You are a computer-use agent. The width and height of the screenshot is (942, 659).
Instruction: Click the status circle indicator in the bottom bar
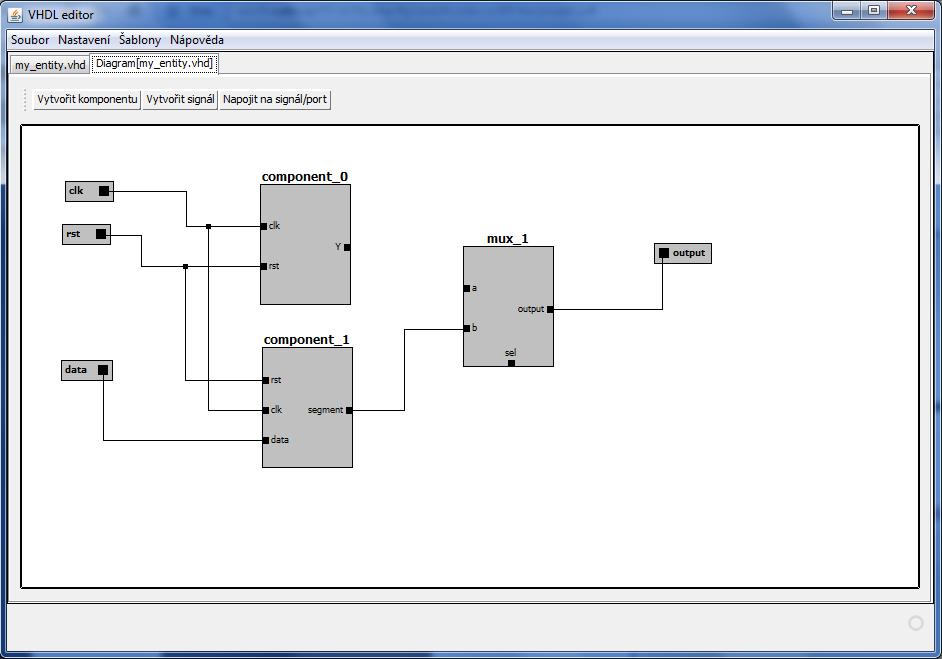pos(916,624)
